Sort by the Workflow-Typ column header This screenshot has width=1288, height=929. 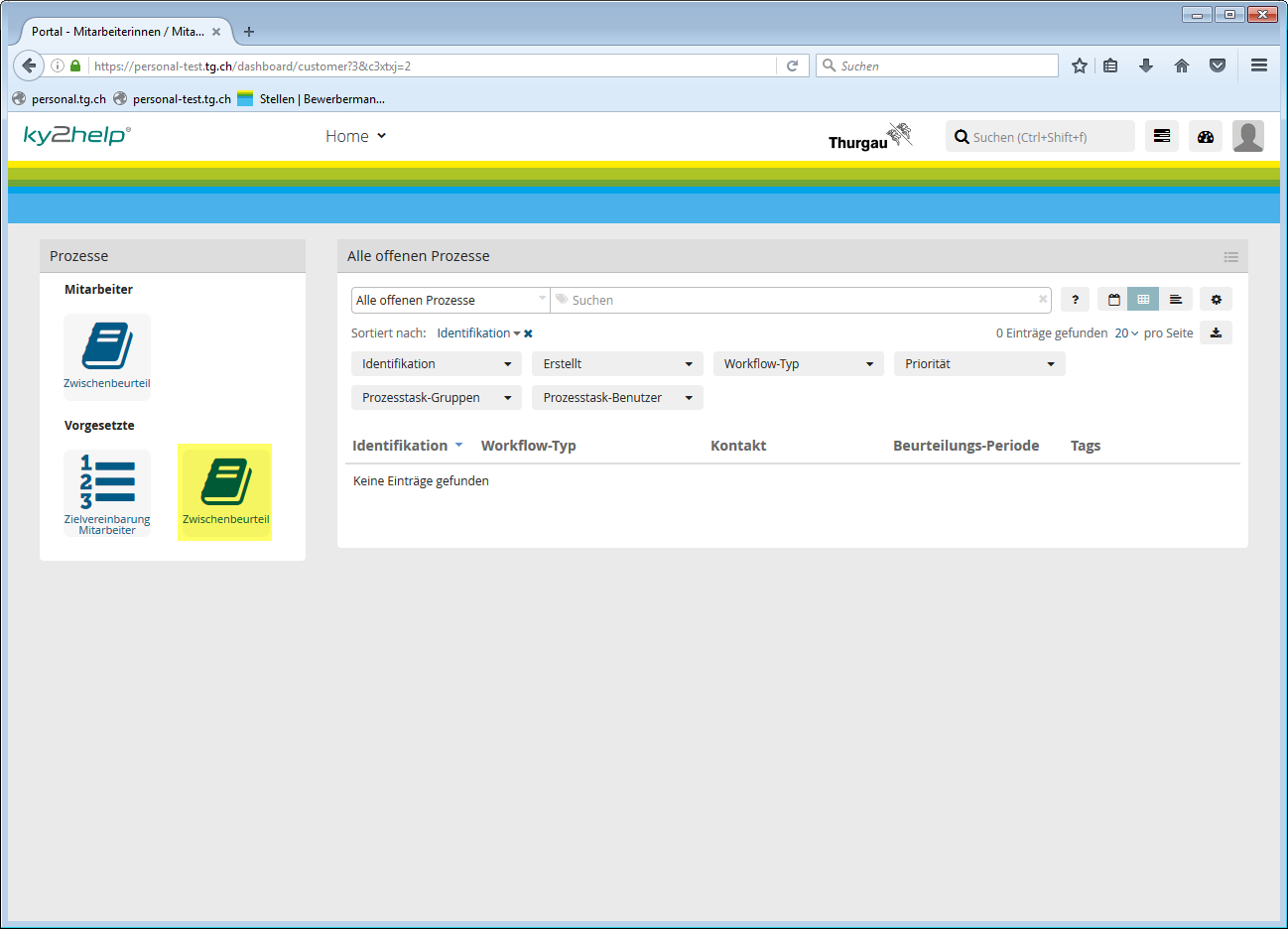point(529,446)
